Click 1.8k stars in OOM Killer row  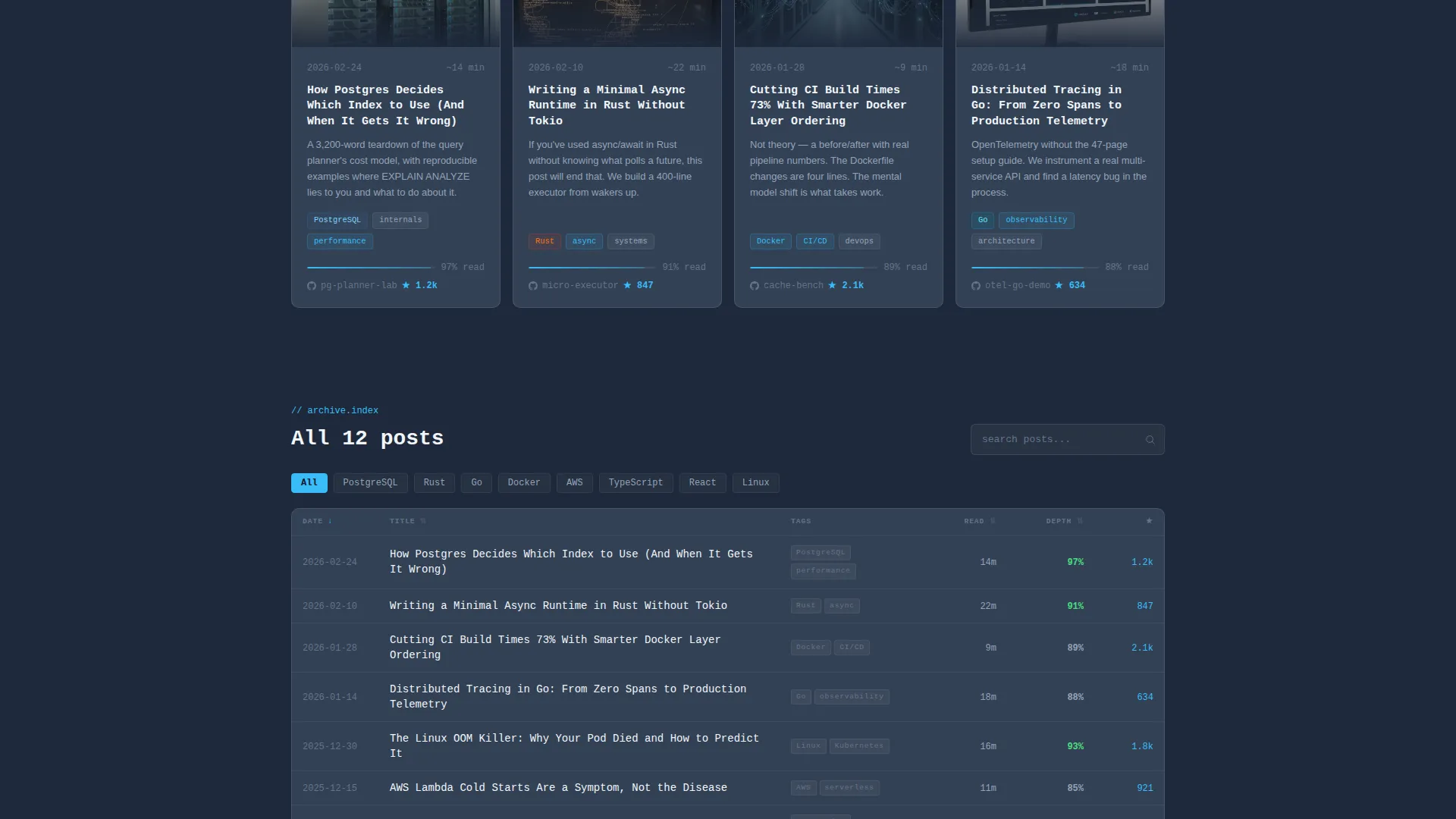(1142, 747)
